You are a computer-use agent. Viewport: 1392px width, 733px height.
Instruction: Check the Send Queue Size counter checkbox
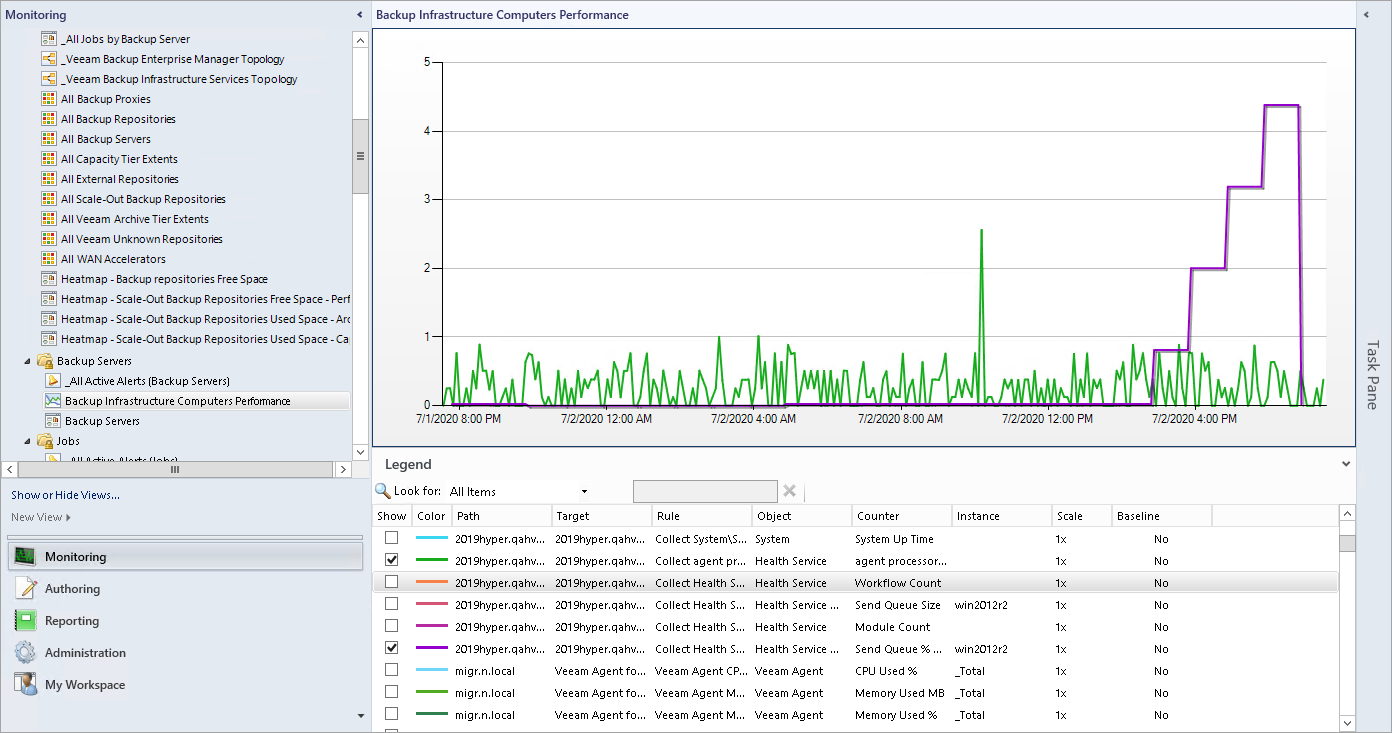[392, 604]
